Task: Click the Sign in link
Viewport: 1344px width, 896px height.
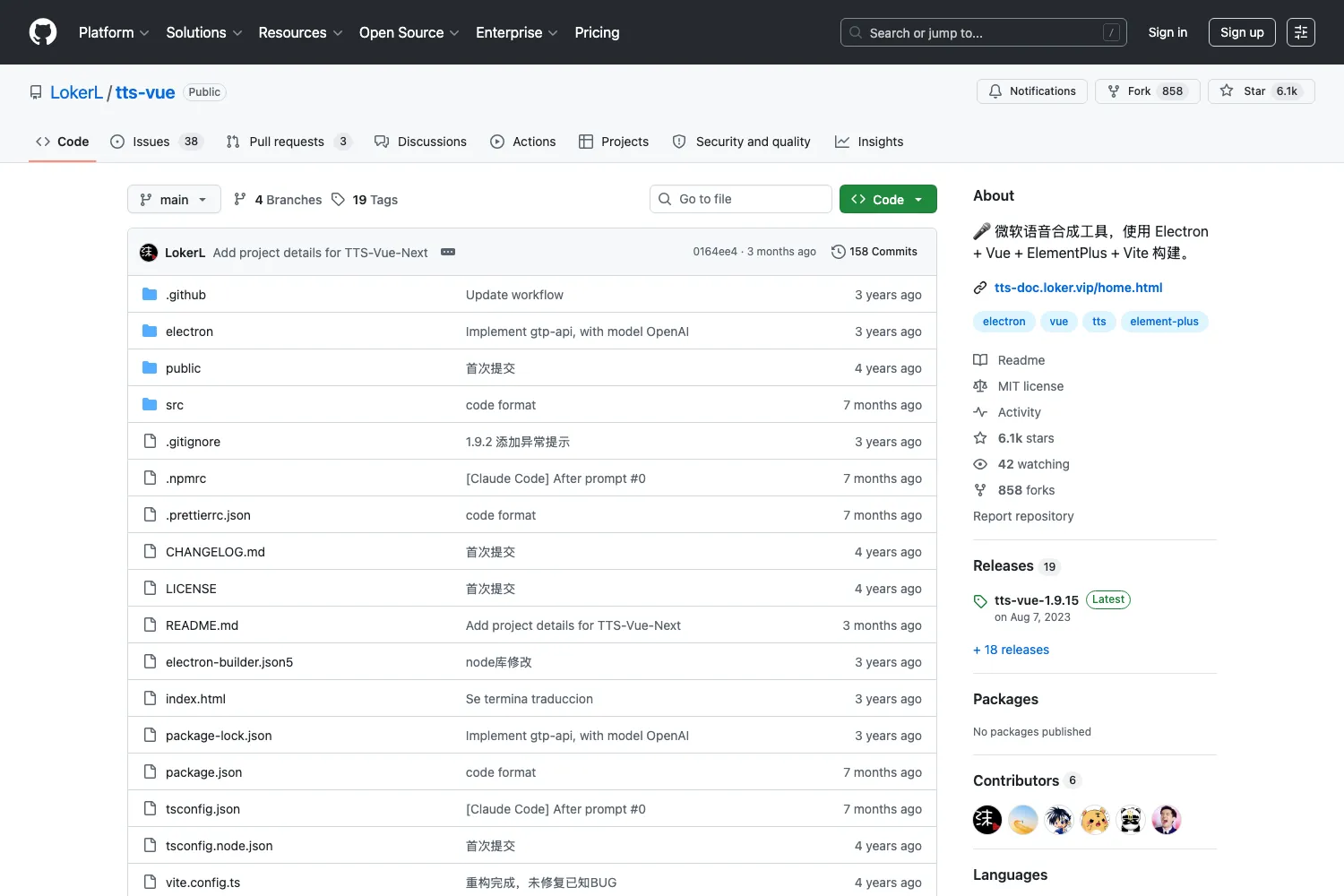Action: pos(1167,32)
